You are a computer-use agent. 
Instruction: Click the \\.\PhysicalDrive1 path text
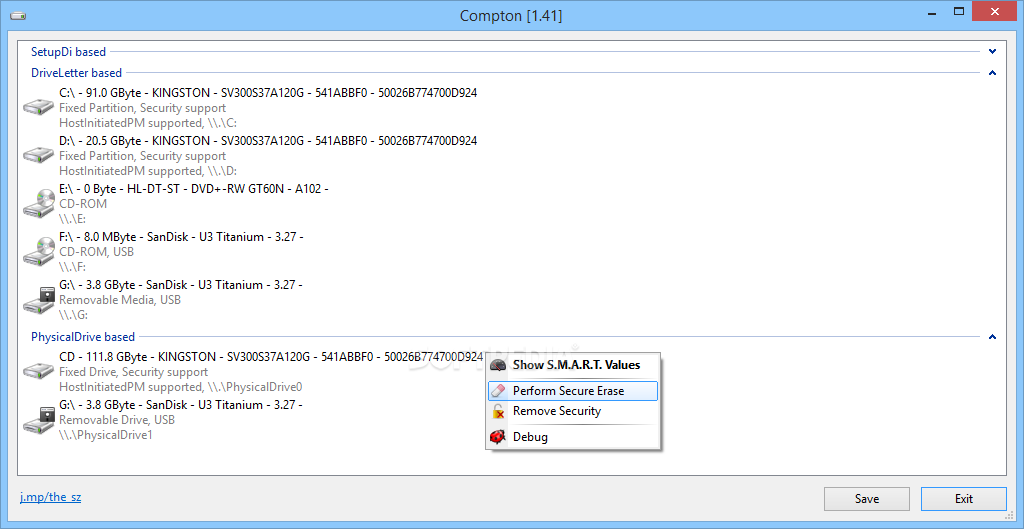coord(106,435)
